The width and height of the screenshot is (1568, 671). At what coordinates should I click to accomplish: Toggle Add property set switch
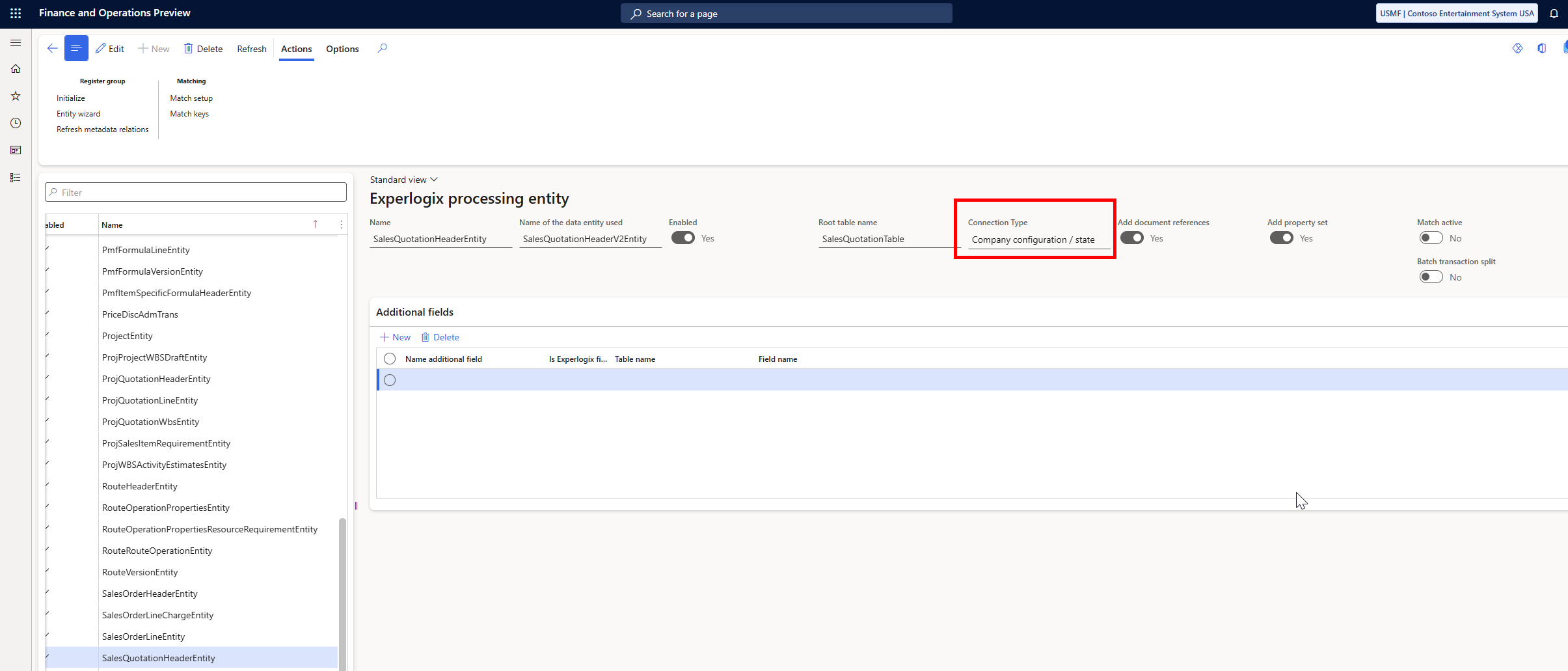pyautogui.click(x=1282, y=238)
